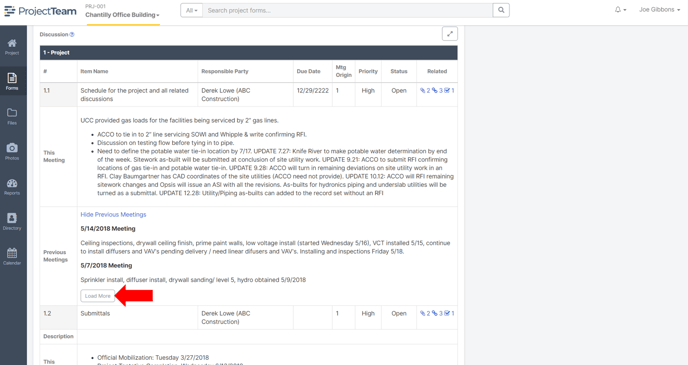Open the Directory sidebar icon
This screenshot has width=688, height=365.
pyautogui.click(x=12, y=222)
